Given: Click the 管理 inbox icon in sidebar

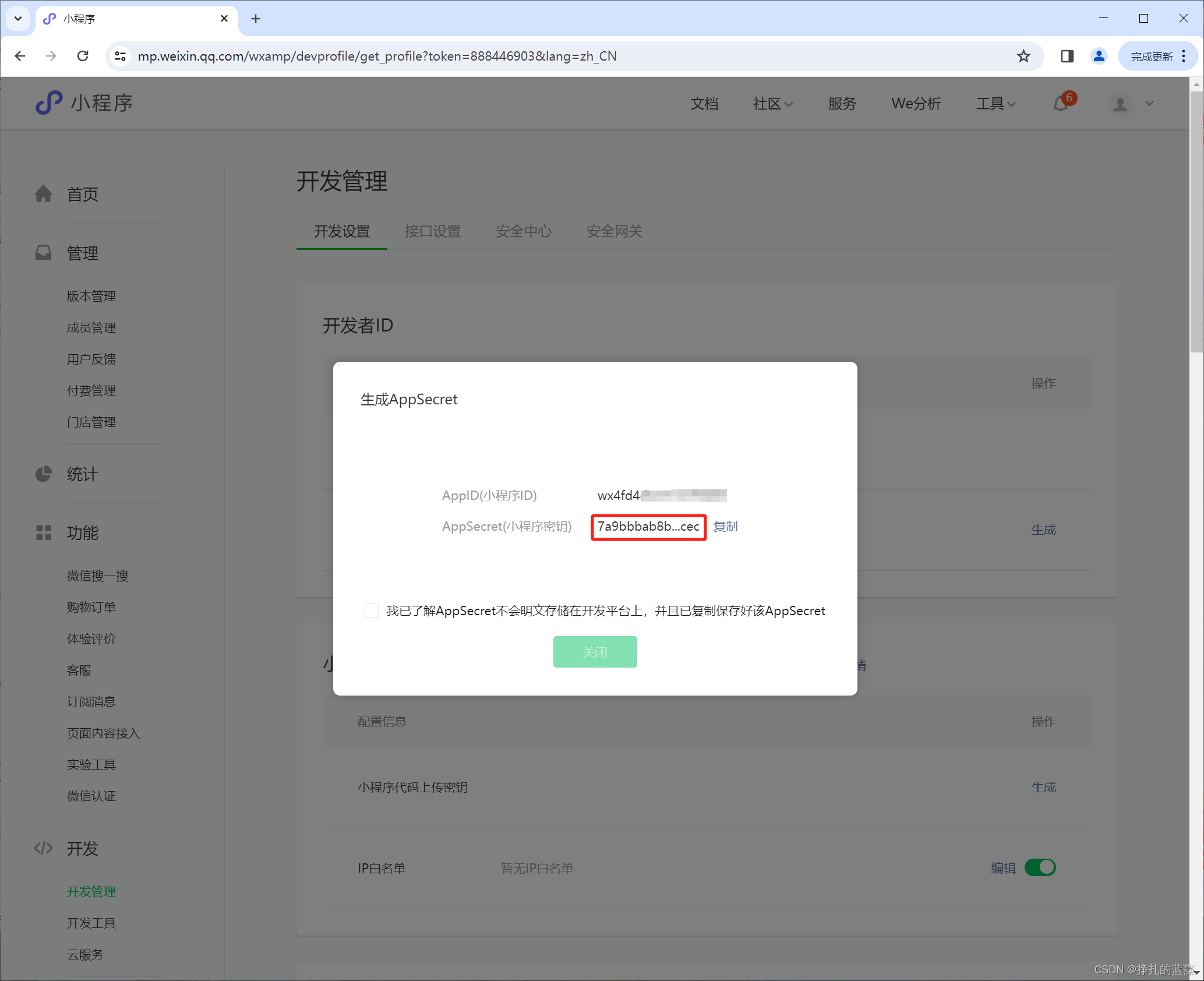Looking at the screenshot, I should (x=44, y=253).
